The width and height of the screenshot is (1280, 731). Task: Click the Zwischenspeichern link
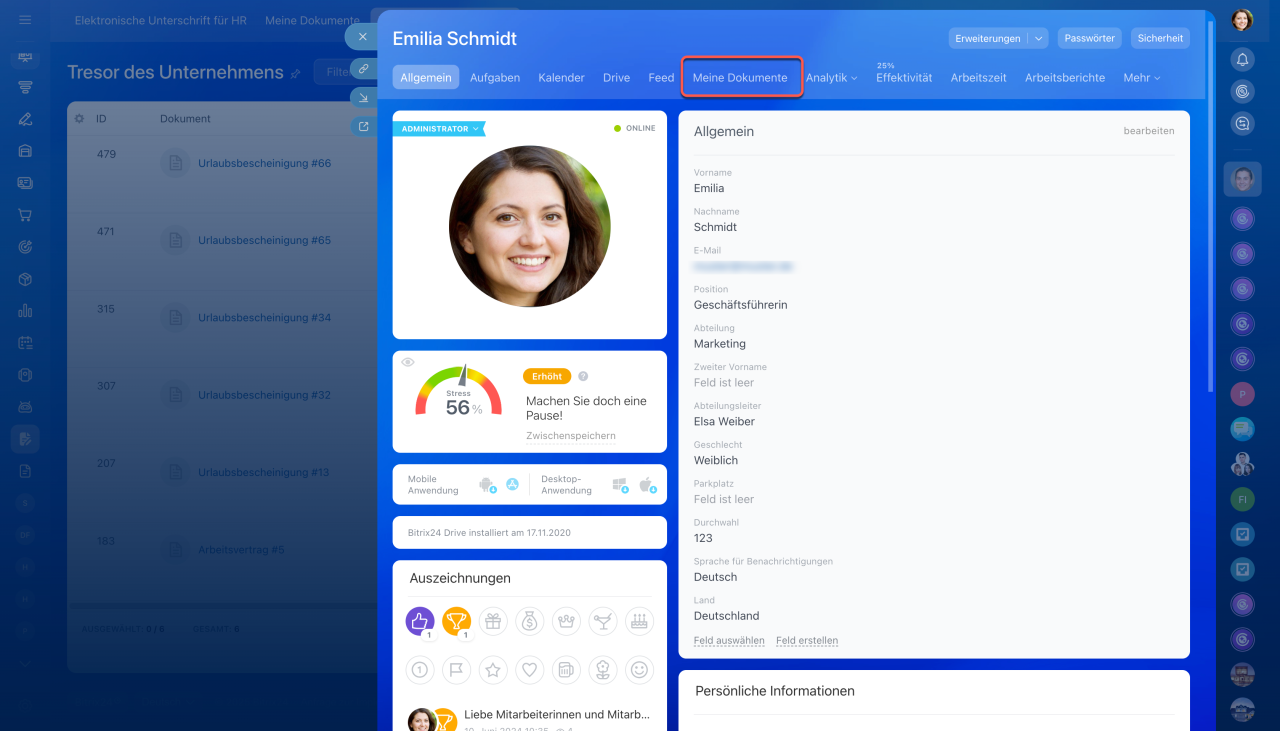[571, 436]
